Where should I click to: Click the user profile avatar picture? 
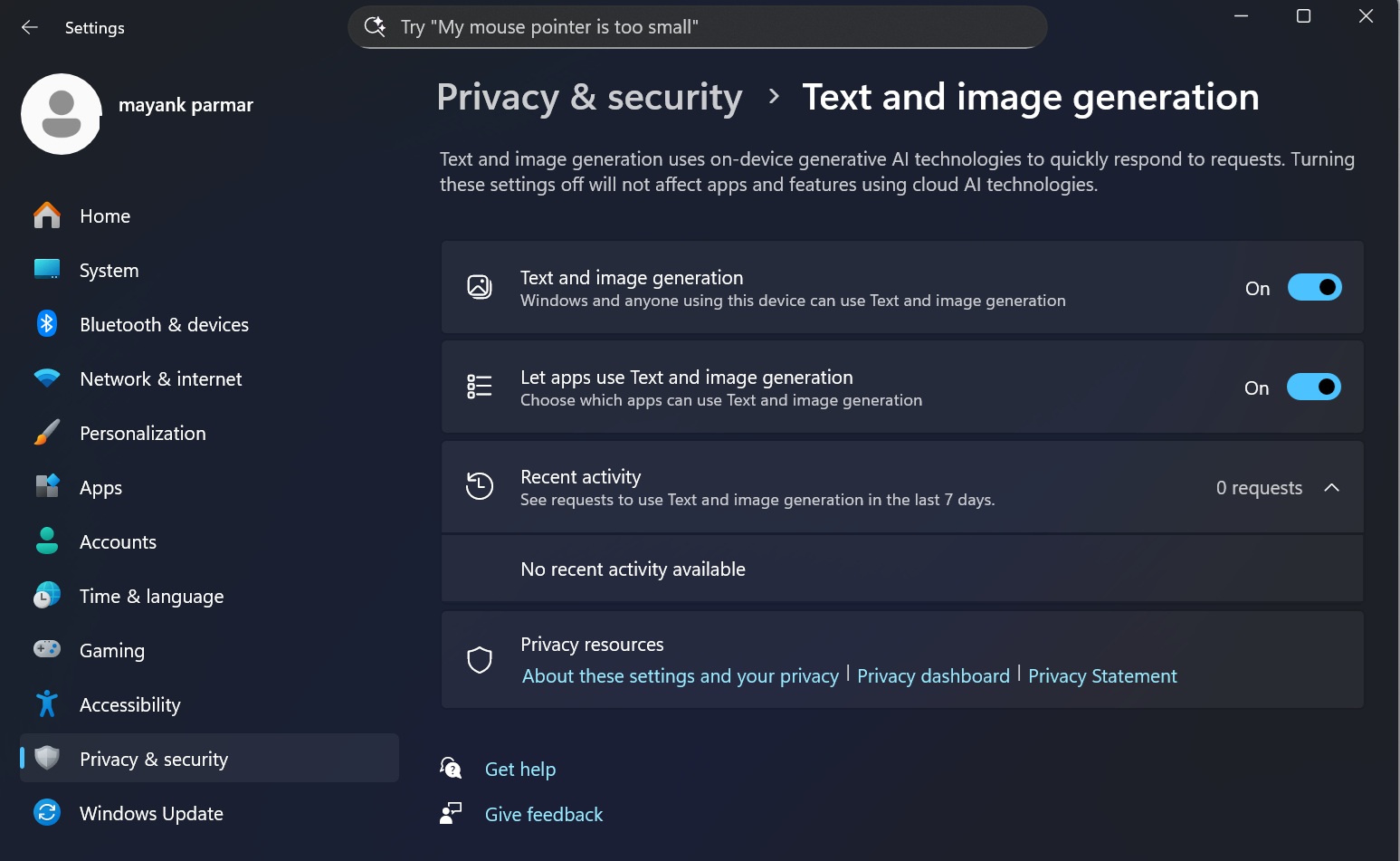[x=62, y=114]
